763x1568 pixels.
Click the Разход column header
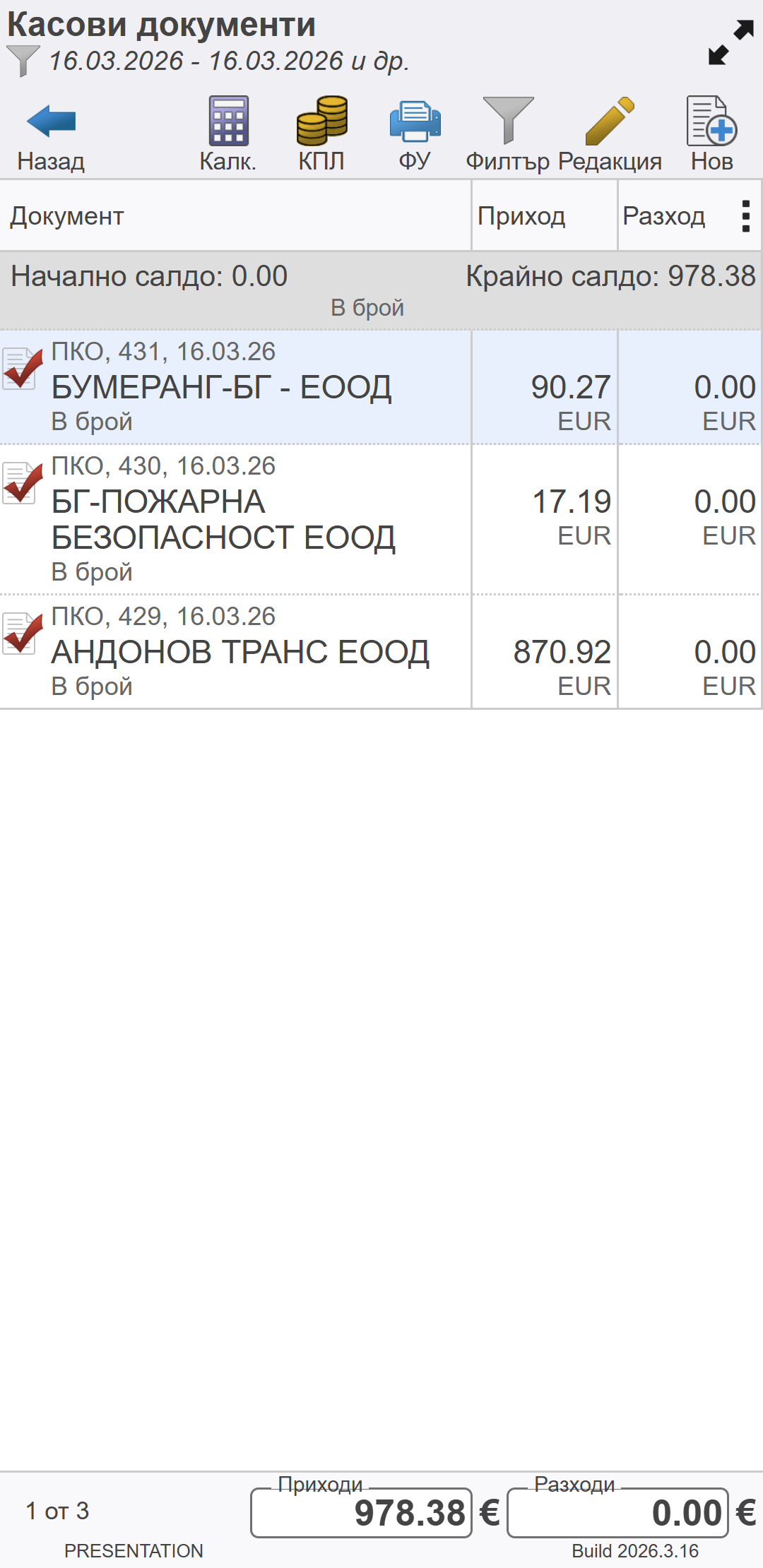click(x=664, y=216)
